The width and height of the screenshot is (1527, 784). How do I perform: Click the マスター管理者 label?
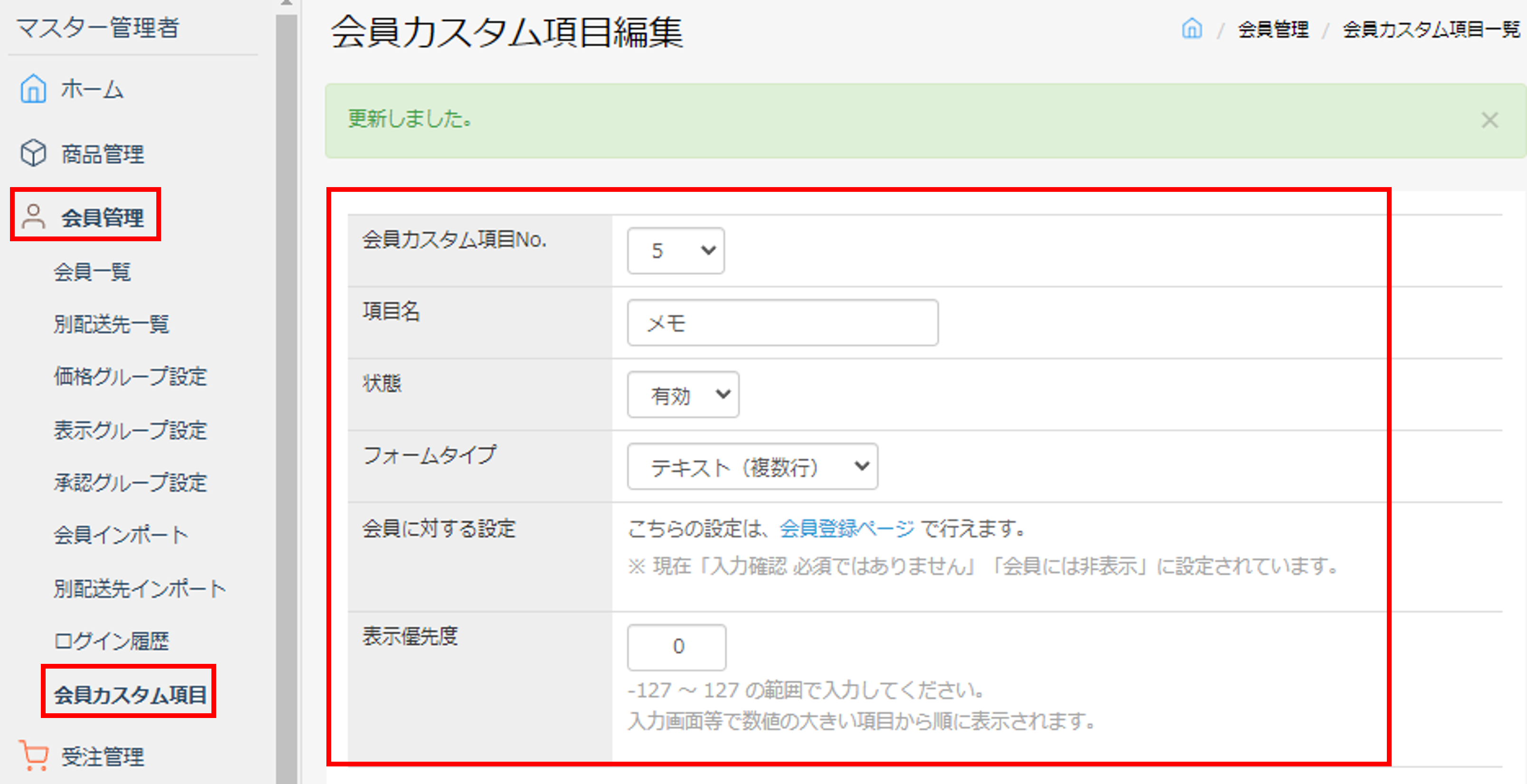97,28
